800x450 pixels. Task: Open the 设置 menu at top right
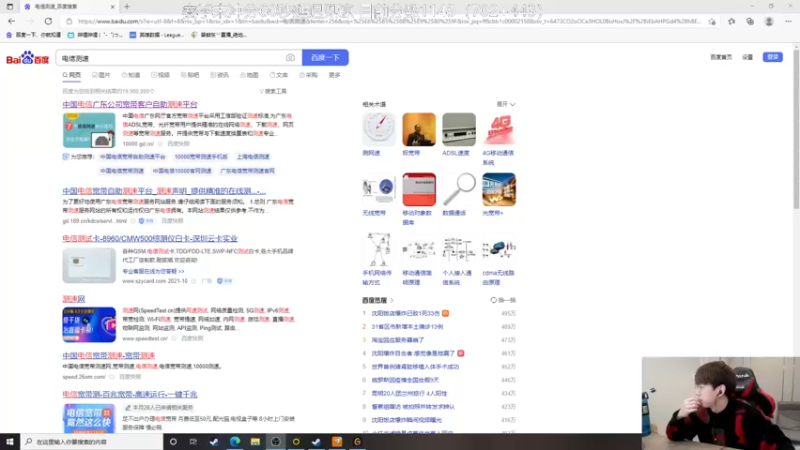coord(747,57)
